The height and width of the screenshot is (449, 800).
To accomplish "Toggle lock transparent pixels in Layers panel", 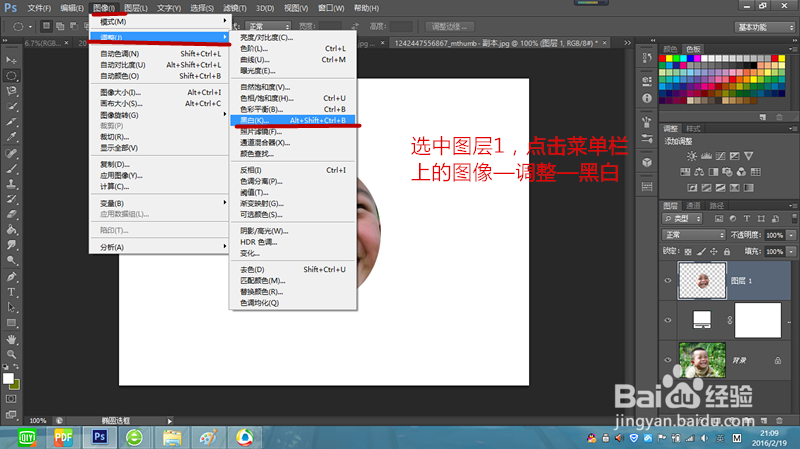I will (688, 252).
